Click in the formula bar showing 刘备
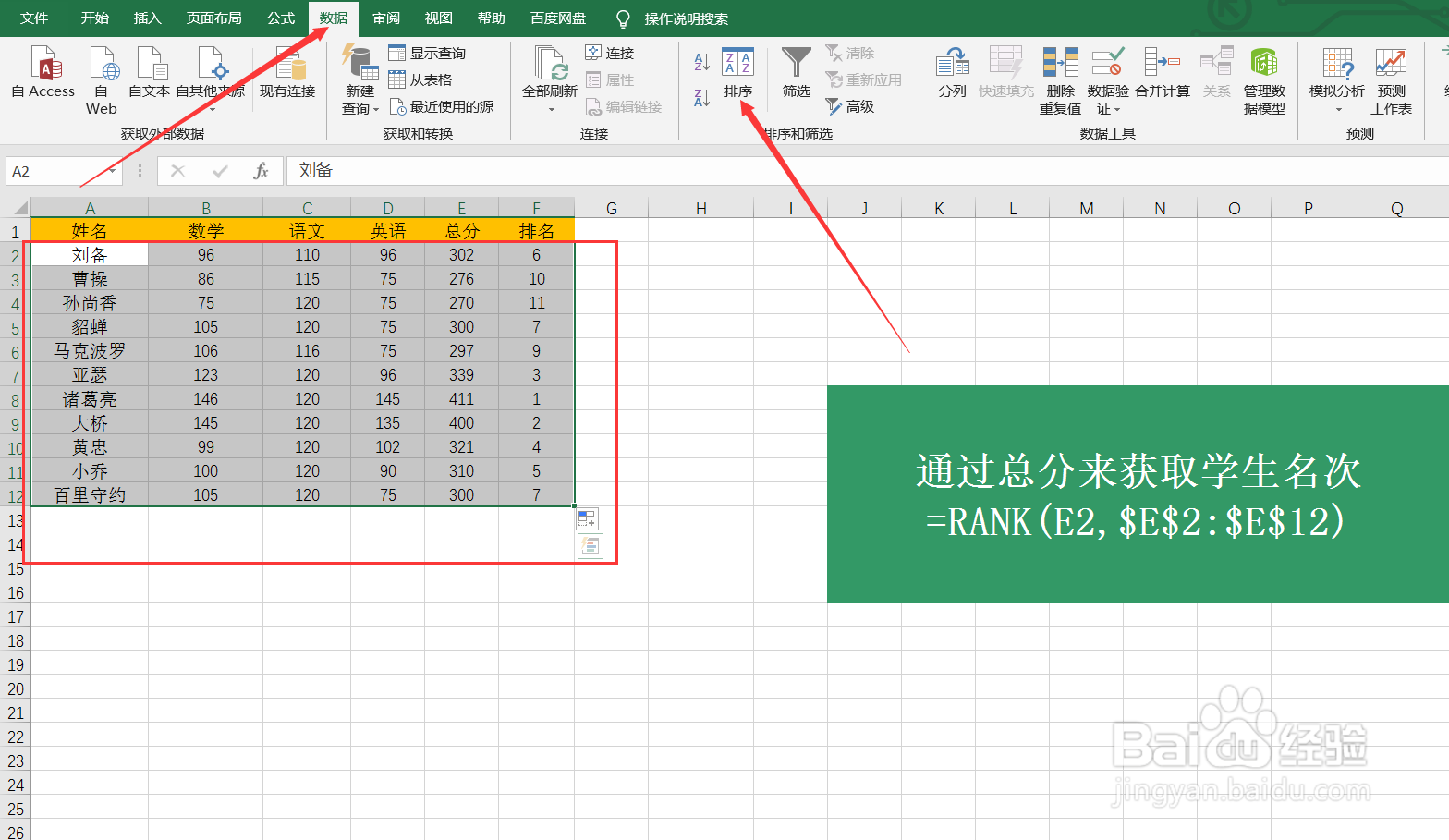The width and height of the screenshot is (1449, 840). coord(867,171)
